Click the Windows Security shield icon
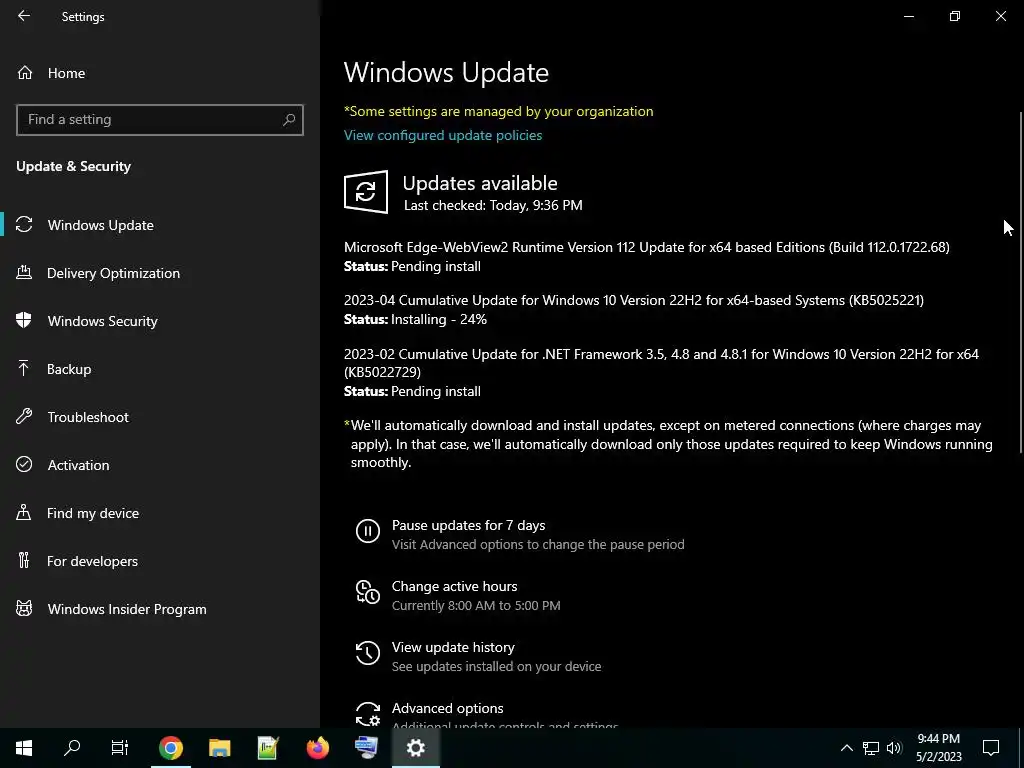The image size is (1024, 768). pyautogui.click(x=24, y=321)
